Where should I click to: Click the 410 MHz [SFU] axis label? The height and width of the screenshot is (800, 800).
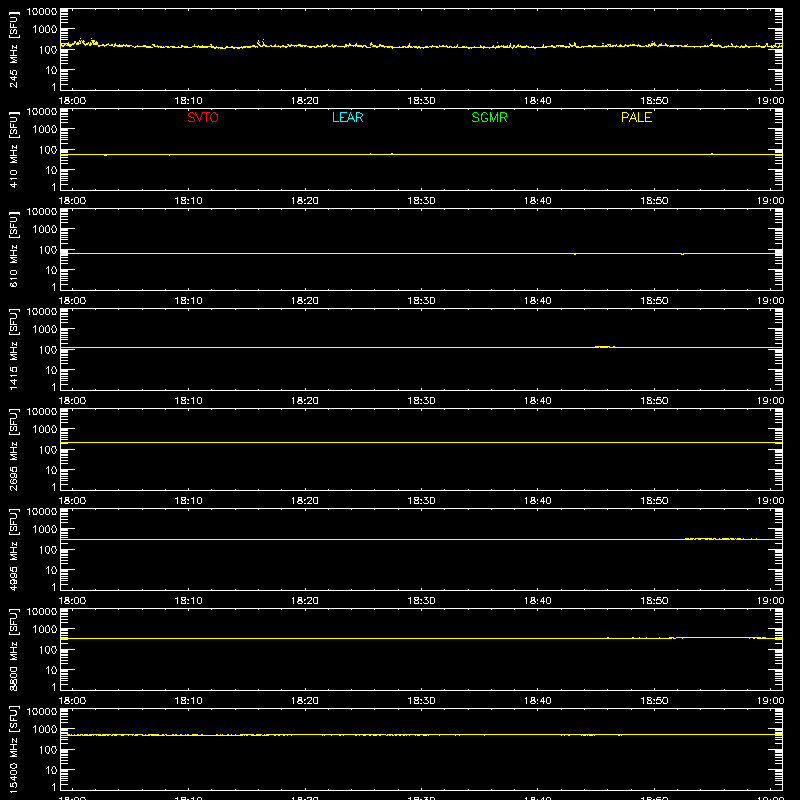coord(13,149)
